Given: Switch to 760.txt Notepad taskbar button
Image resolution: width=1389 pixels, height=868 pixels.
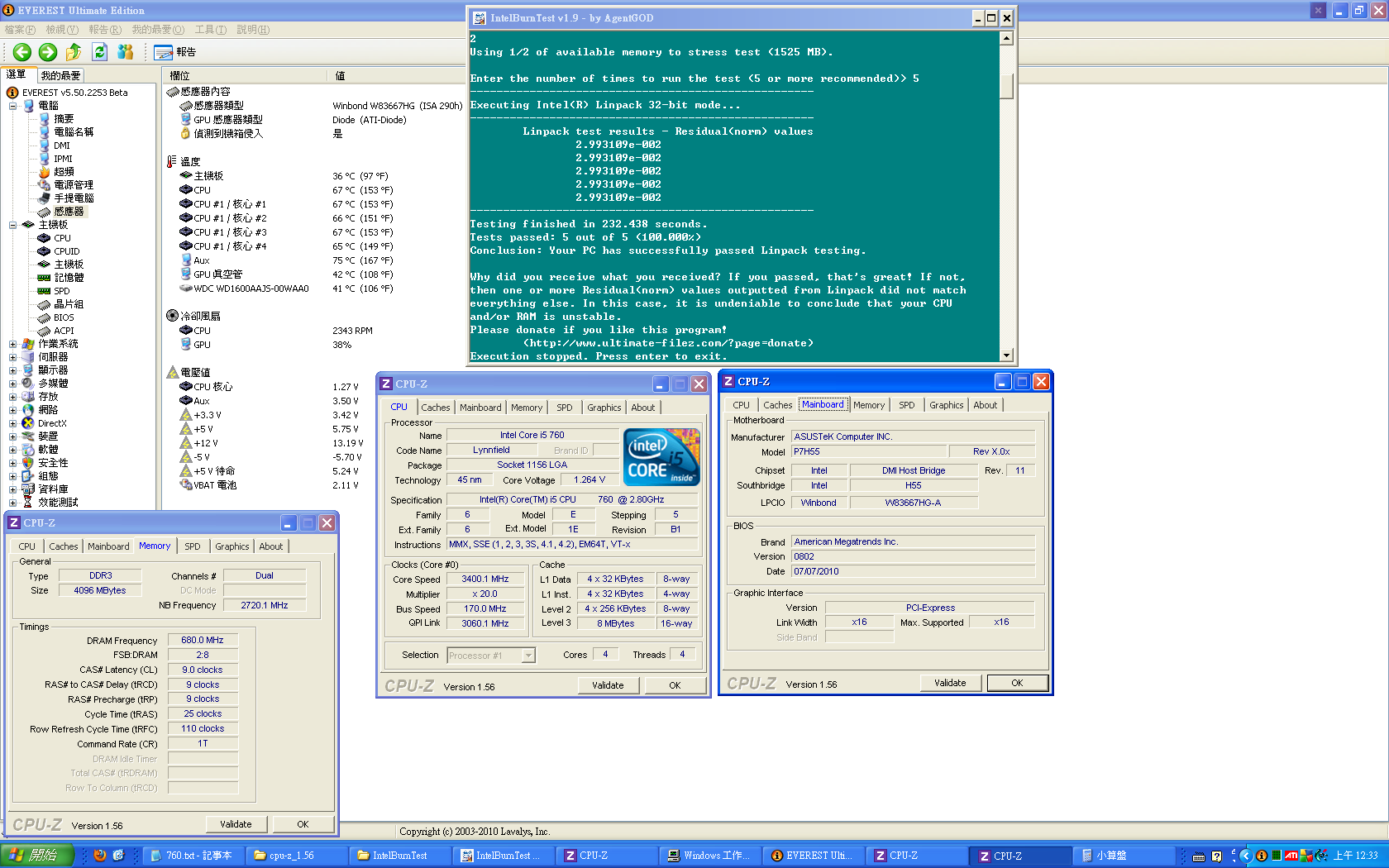Looking at the screenshot, I should point(193,856).
